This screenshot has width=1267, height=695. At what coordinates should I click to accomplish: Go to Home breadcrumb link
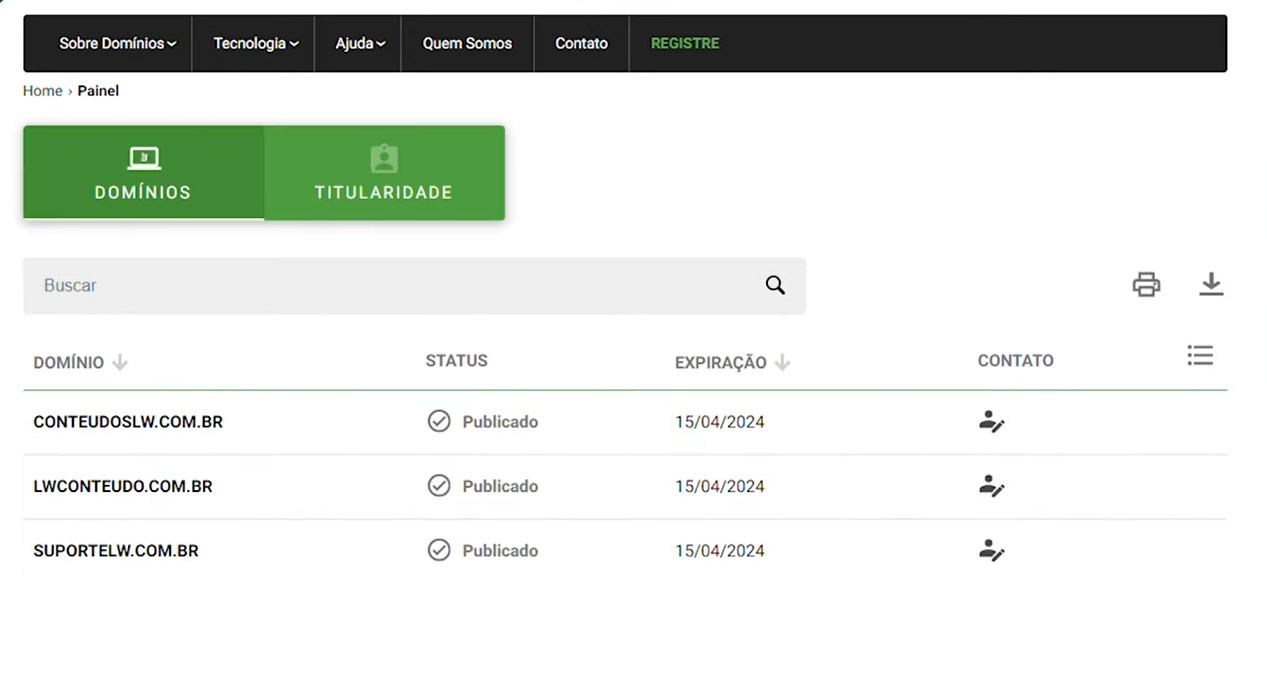42,91
